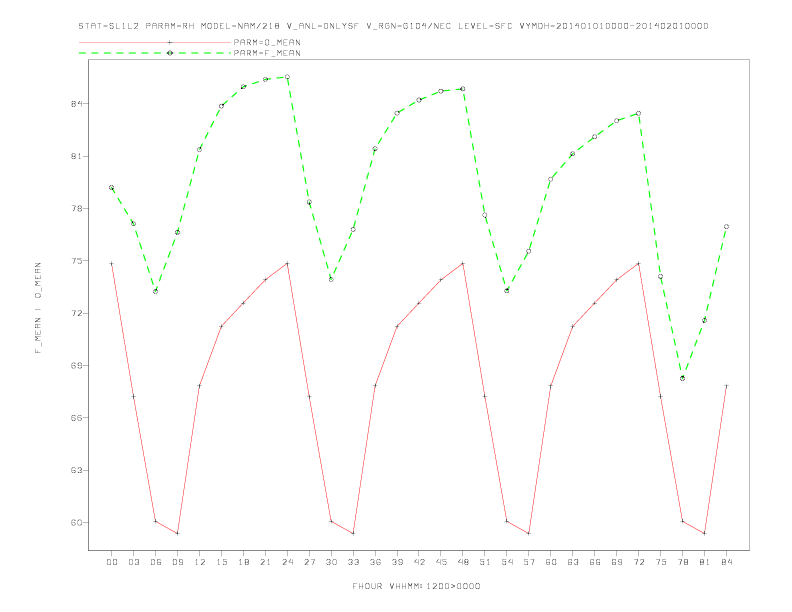Click the x-axis tick label 39
Image resolution: width=792 pixels, height=612 pixels.
click(397, 562)
